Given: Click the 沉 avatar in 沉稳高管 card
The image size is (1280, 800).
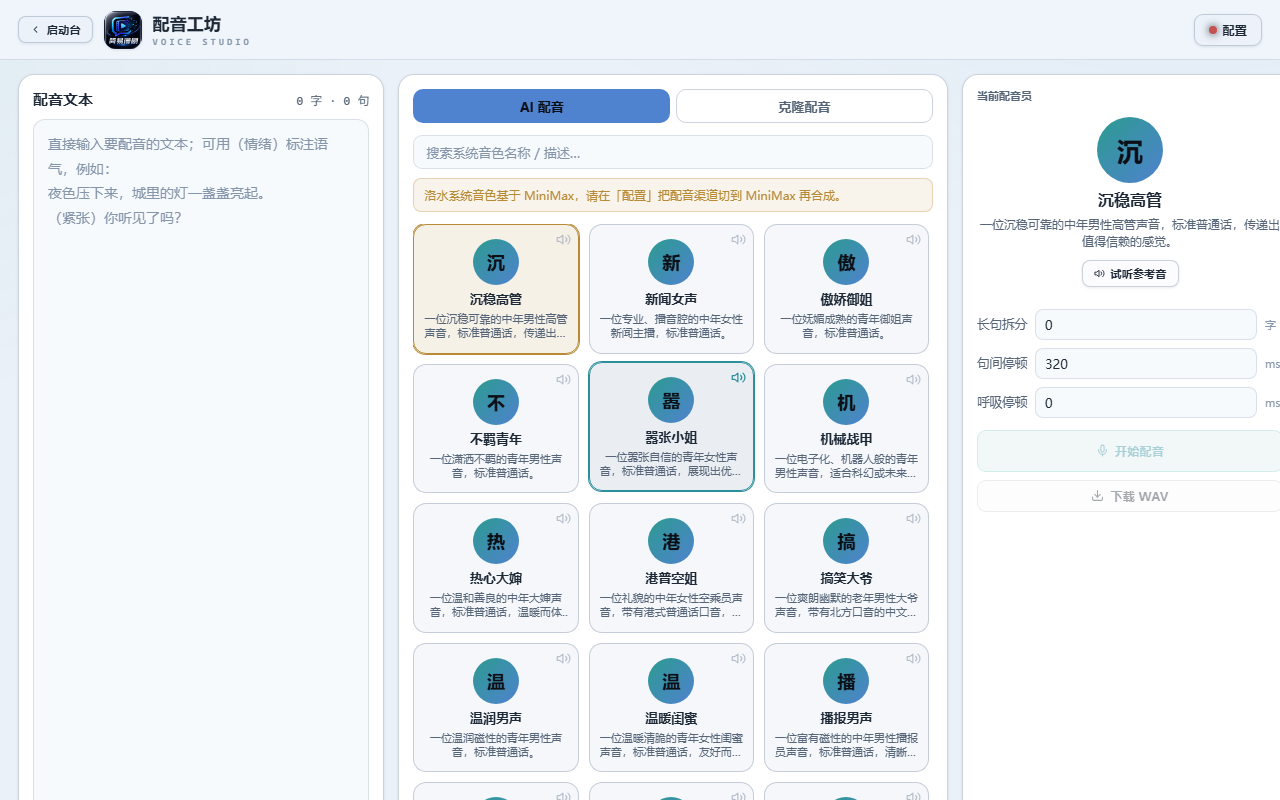Looking at the screenshot, I should pos(496,263).
